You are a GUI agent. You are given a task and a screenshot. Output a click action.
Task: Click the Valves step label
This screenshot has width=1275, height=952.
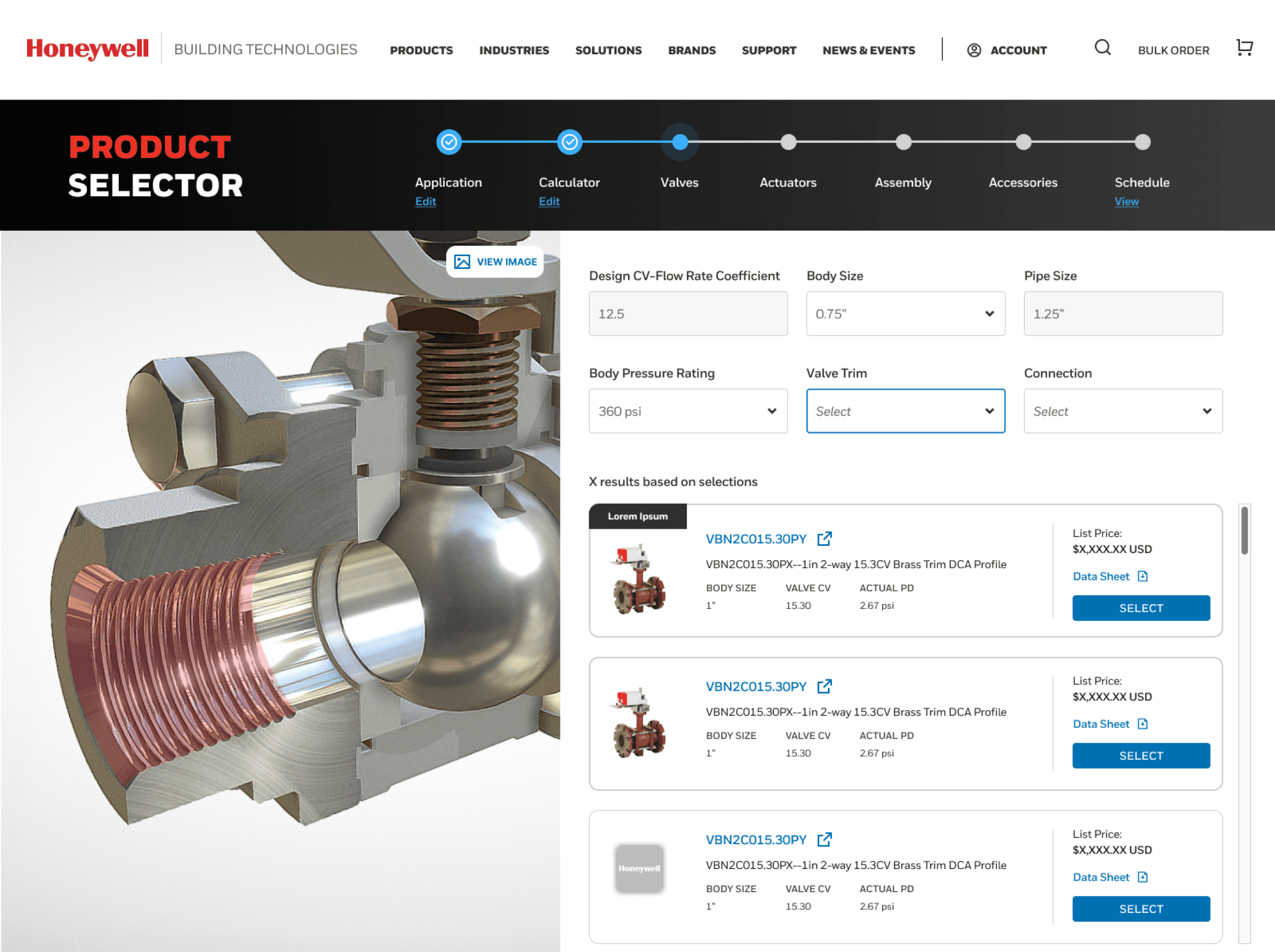tap(679, 182)
